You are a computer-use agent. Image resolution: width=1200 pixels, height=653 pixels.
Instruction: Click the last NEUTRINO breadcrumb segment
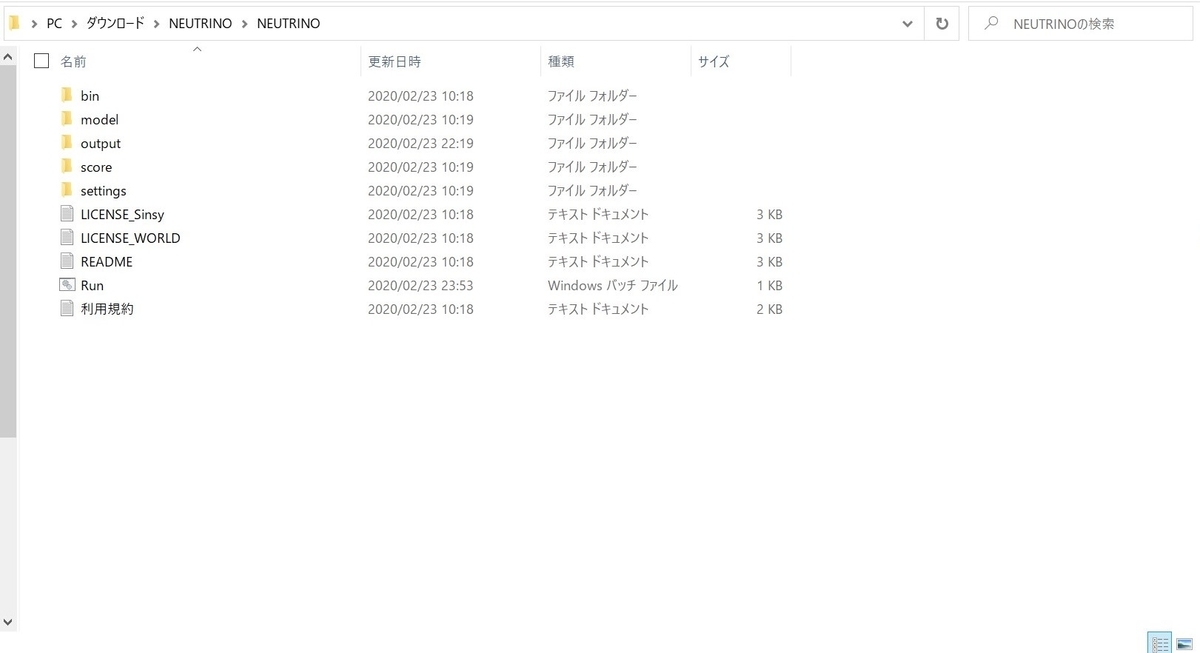[288, 23]
